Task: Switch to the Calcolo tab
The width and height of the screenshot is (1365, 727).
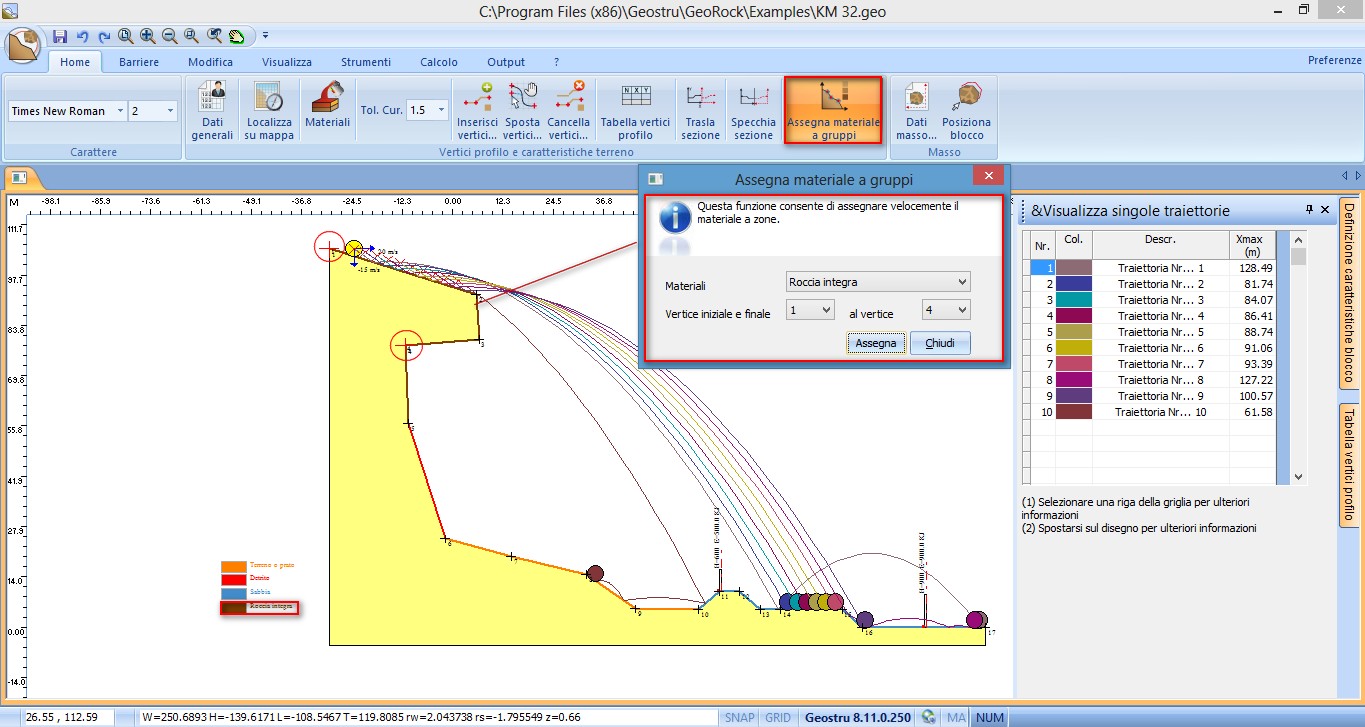Action: pyautogui.click(x=439, y=62)
